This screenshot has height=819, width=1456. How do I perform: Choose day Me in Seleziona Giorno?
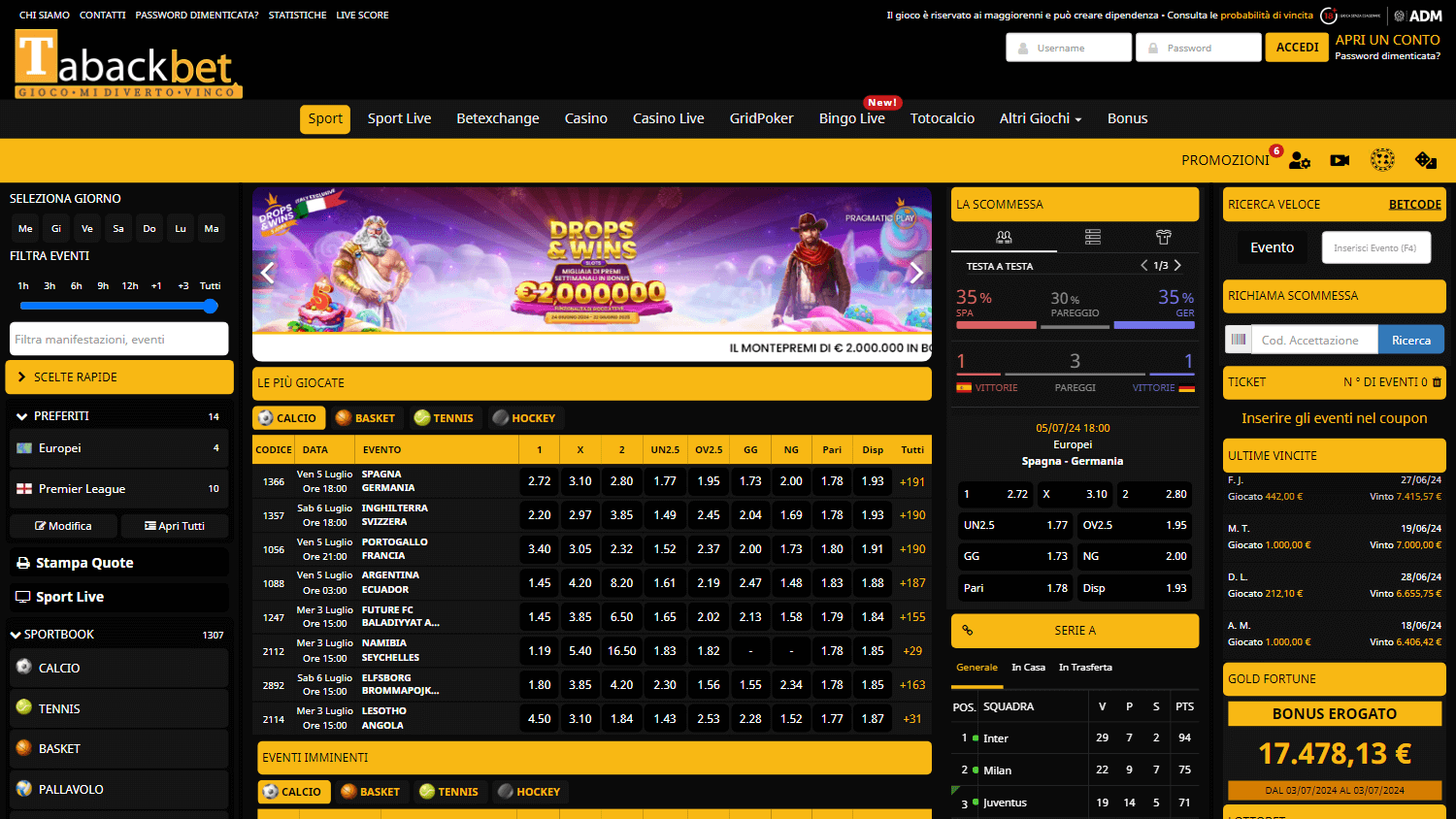(25, 229)
